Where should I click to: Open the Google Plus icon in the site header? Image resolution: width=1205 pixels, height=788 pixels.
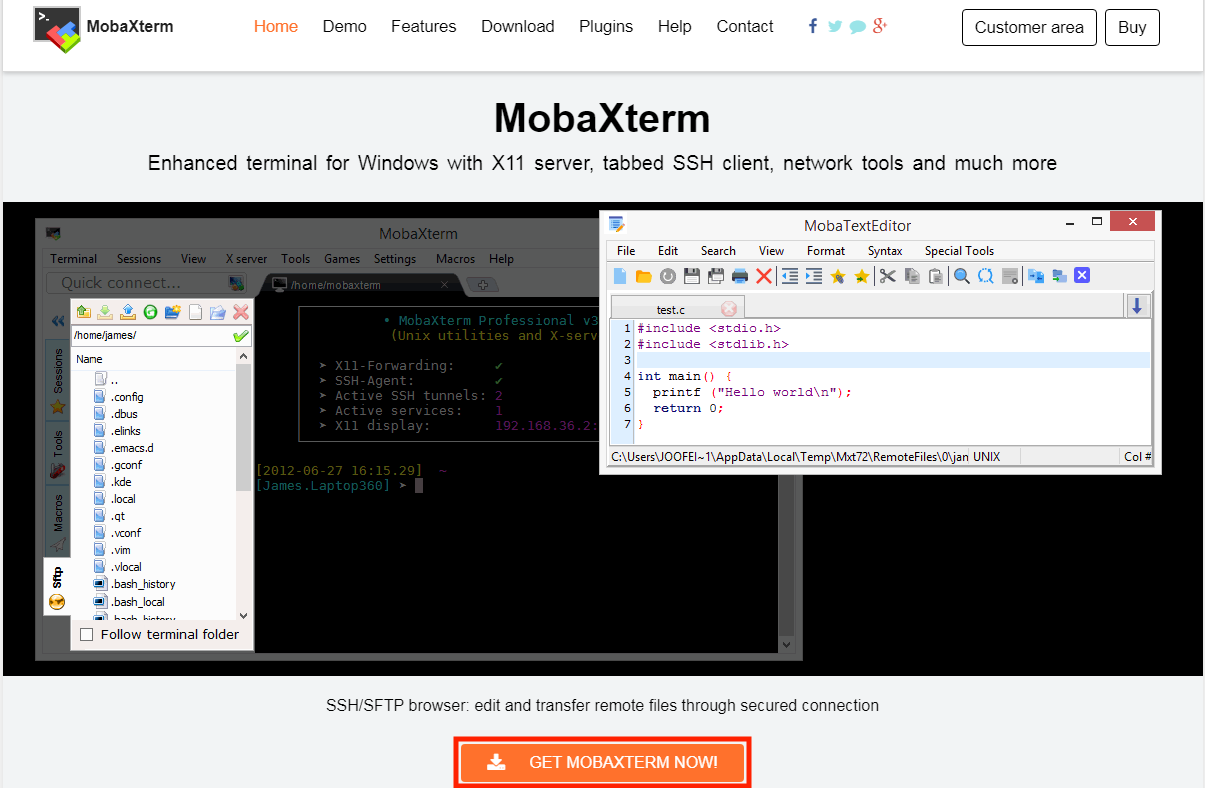tap(880, 26)
